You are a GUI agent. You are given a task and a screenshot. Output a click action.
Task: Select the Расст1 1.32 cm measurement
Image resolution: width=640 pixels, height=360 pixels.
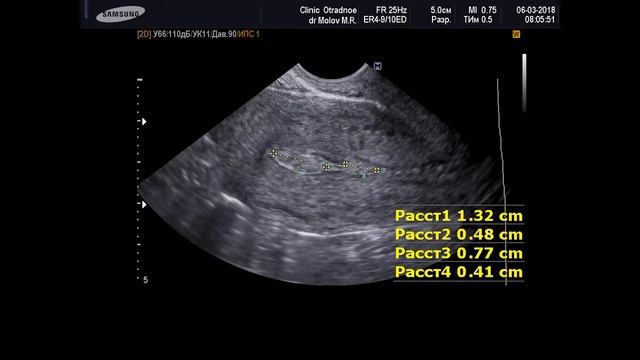(459, 216)
